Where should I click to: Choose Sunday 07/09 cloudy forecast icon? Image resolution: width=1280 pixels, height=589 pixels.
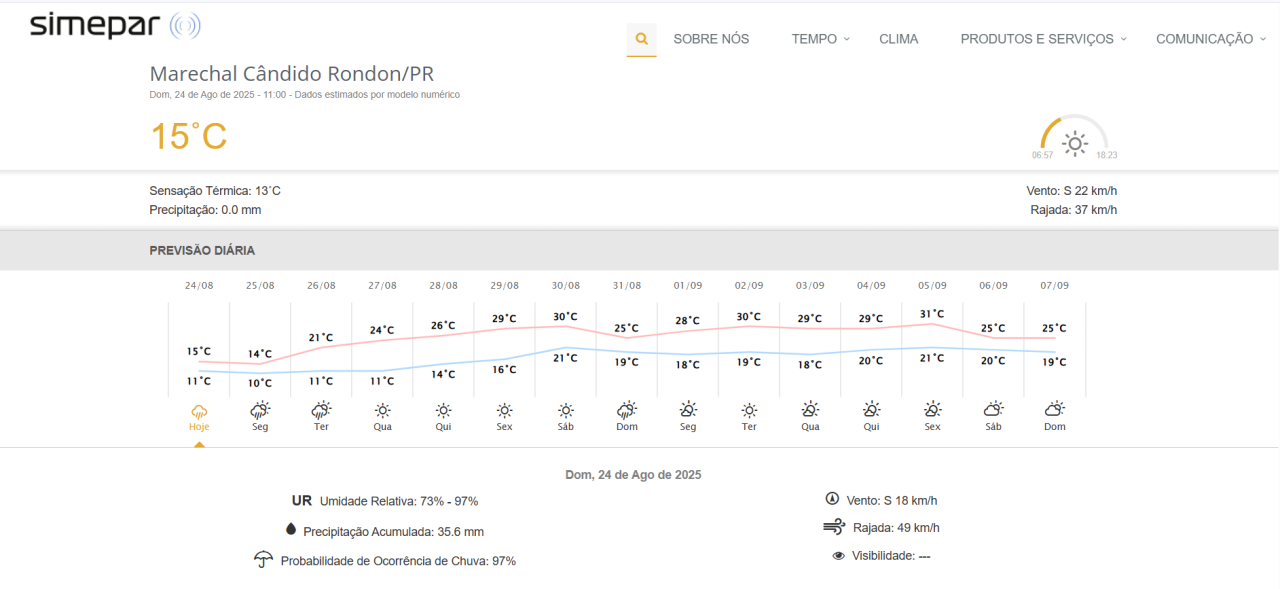click(x=1054, y=409)
